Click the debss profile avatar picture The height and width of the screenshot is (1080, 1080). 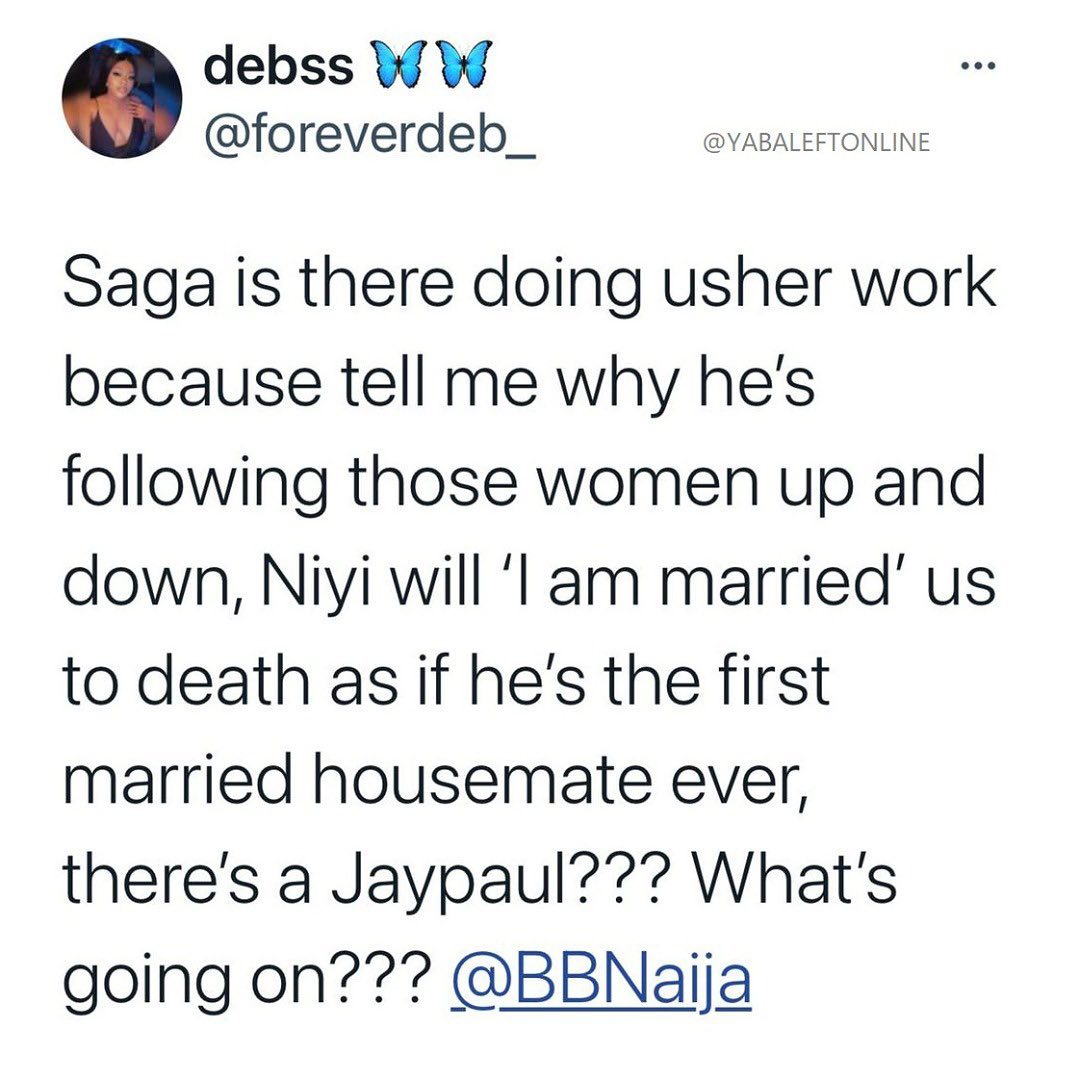122,98
